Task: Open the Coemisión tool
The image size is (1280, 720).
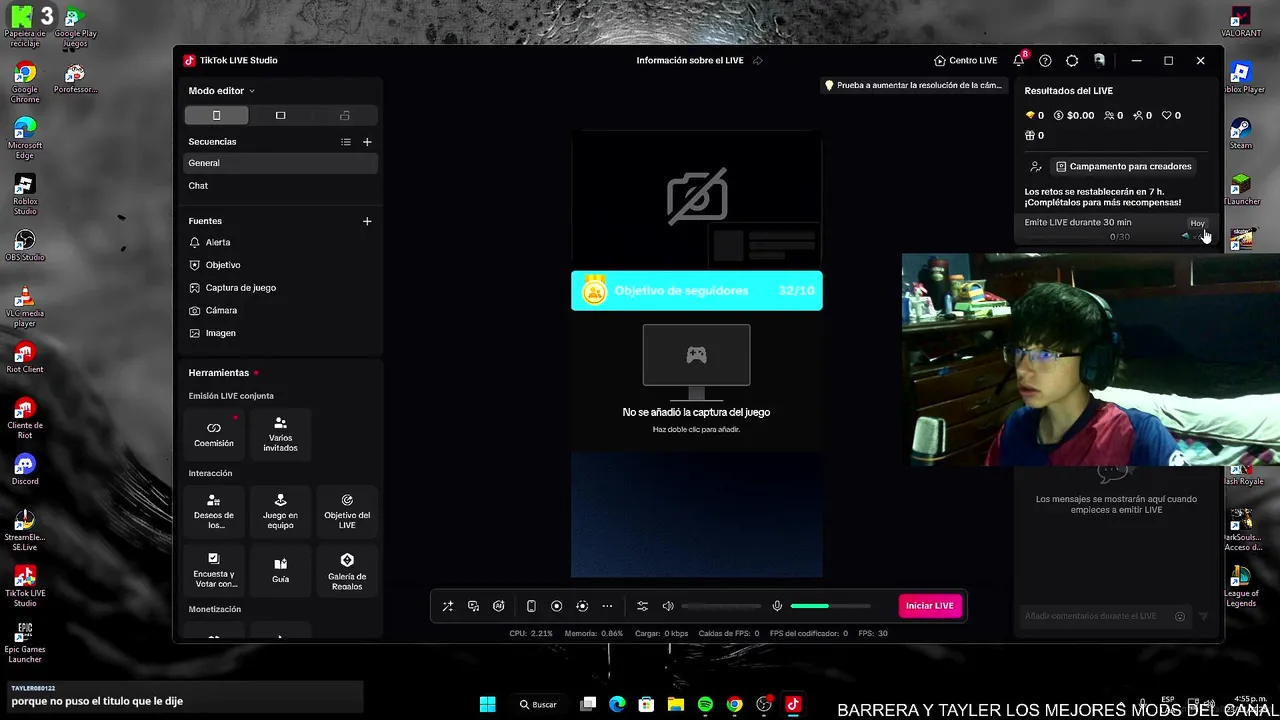Action: pyautogui.click(x=214, y=434)
